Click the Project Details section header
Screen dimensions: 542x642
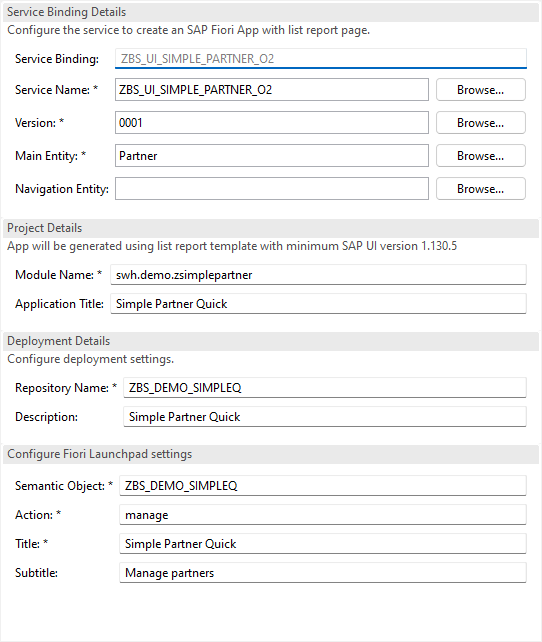point(271,228)
